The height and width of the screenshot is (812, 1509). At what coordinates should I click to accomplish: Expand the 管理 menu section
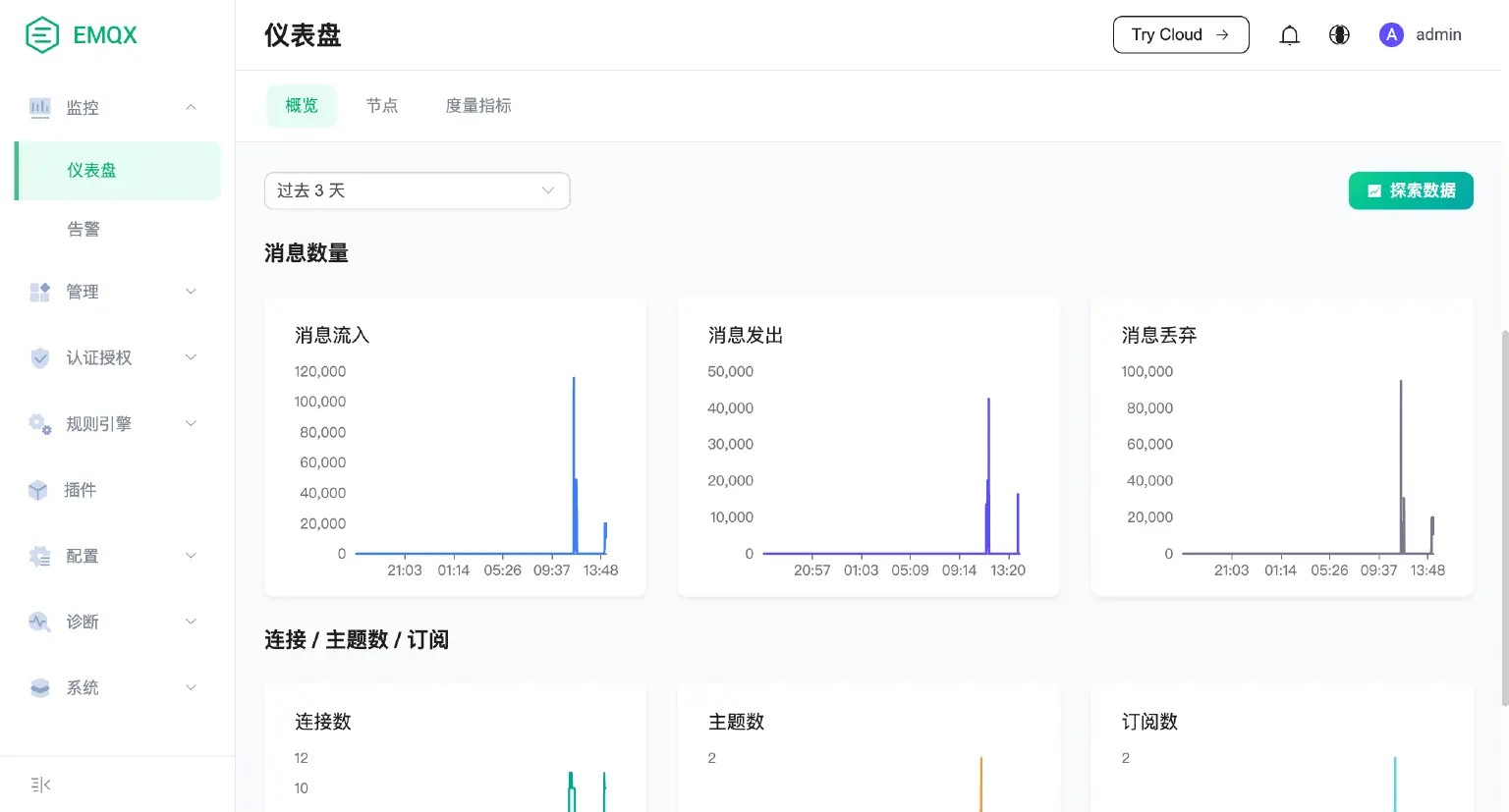tap(191, 292)
